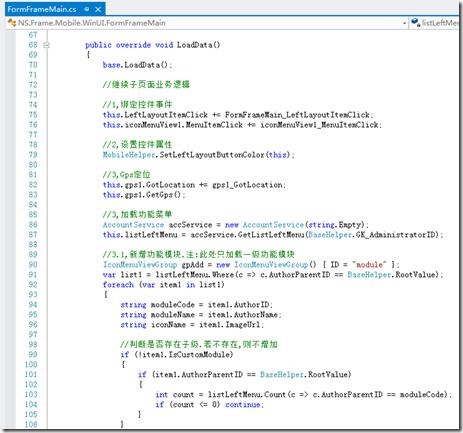Click line number 106 in the gutter
This screenshot has width=463, height=433.
point(31,424)
